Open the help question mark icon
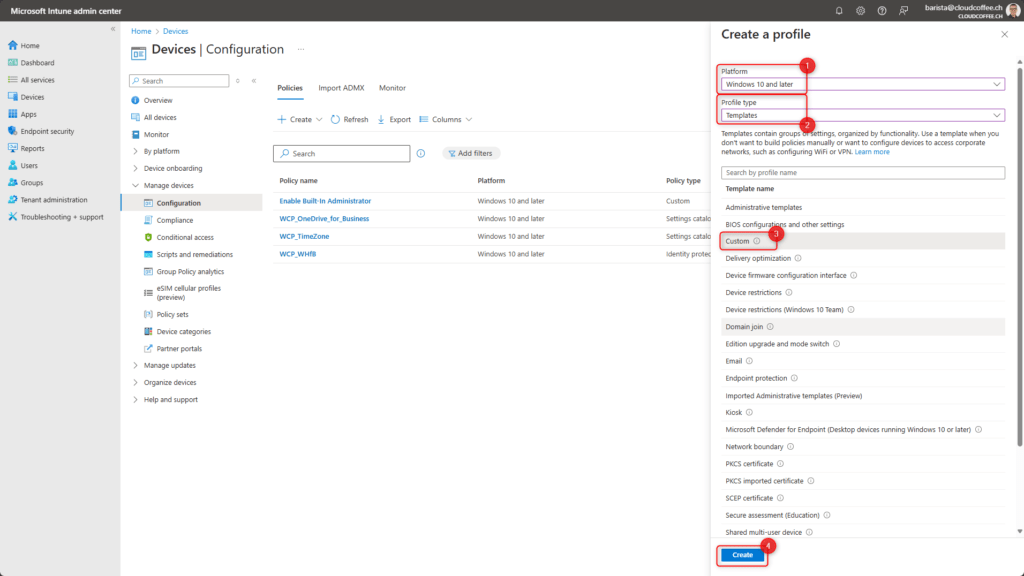The width and height of the screenshot is (1024, 576). pos(882,10)
